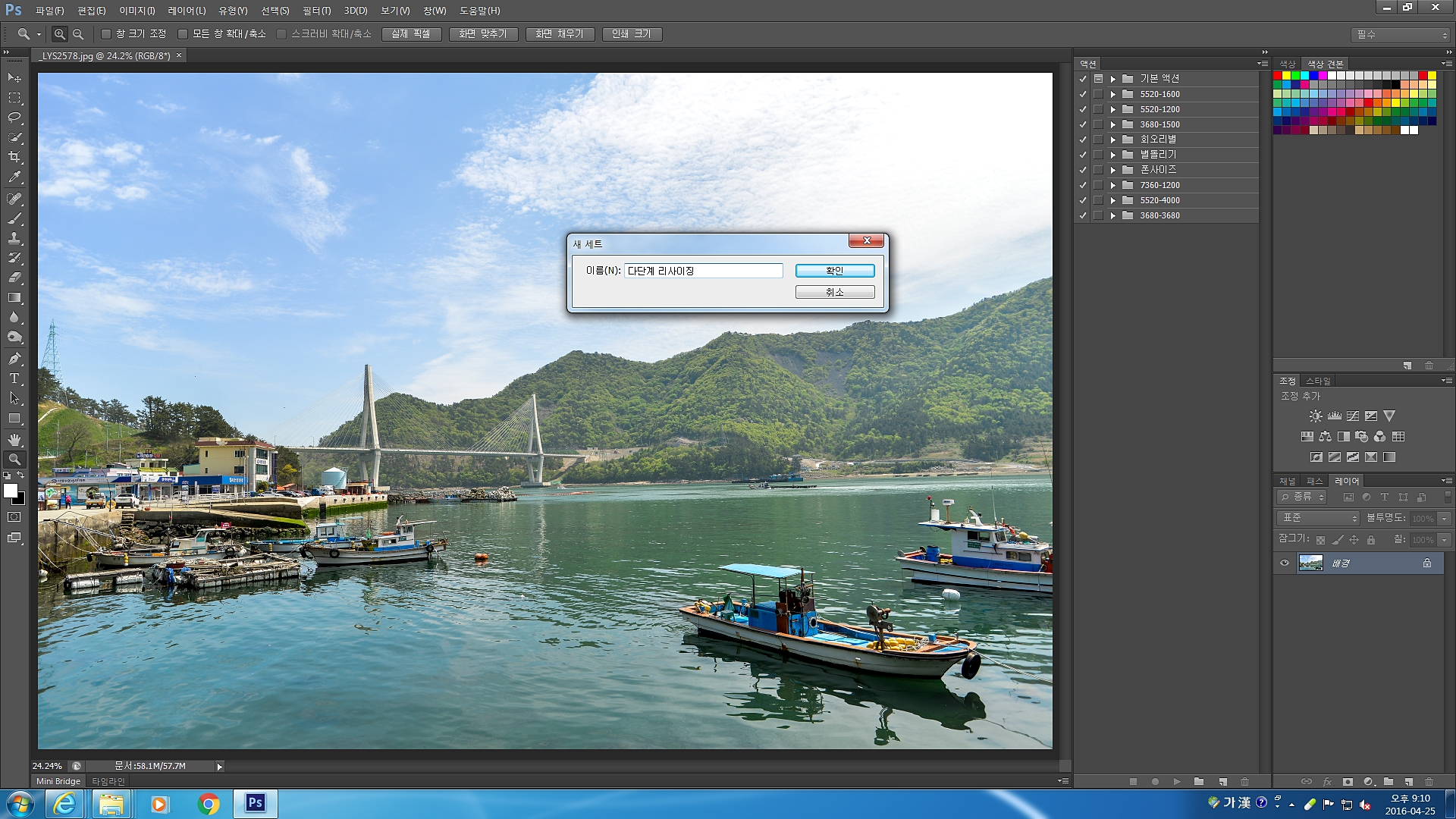
Task: Switch to the 채널 tab
Action: (1288, 481)
